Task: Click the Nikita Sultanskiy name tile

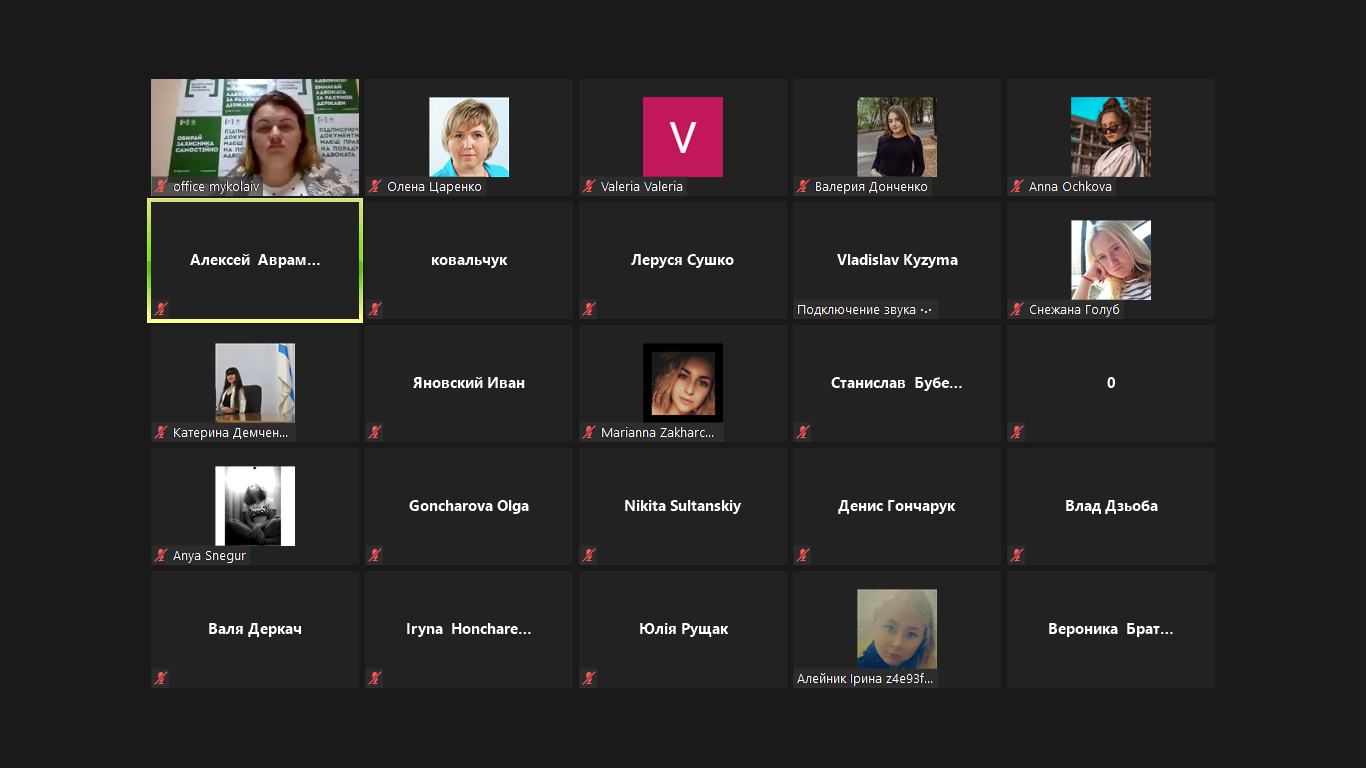Action: pos(683,506)
